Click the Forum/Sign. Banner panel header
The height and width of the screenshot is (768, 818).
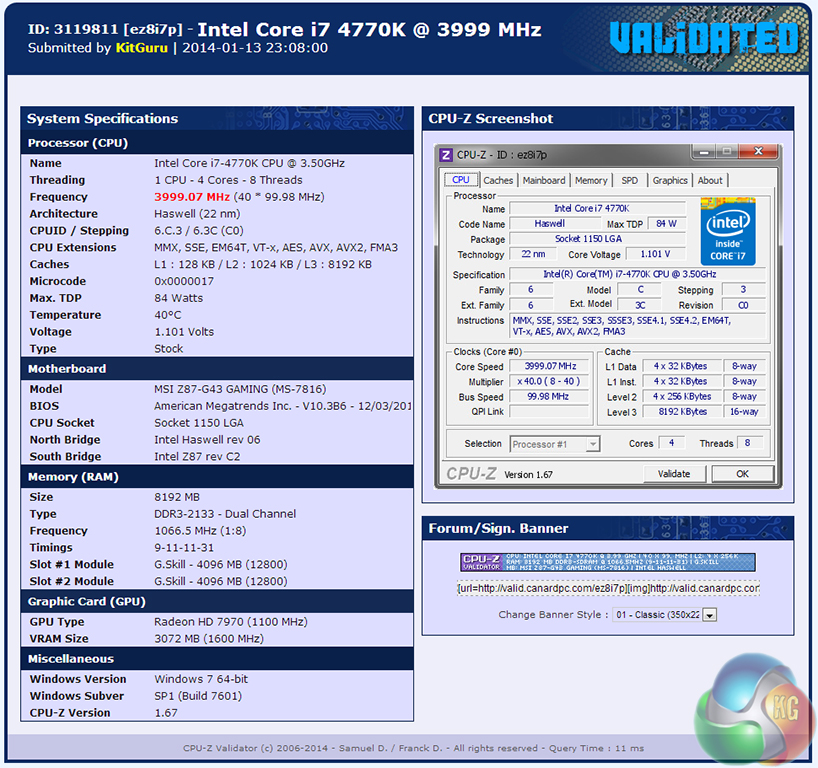click(x=608, y=528)
